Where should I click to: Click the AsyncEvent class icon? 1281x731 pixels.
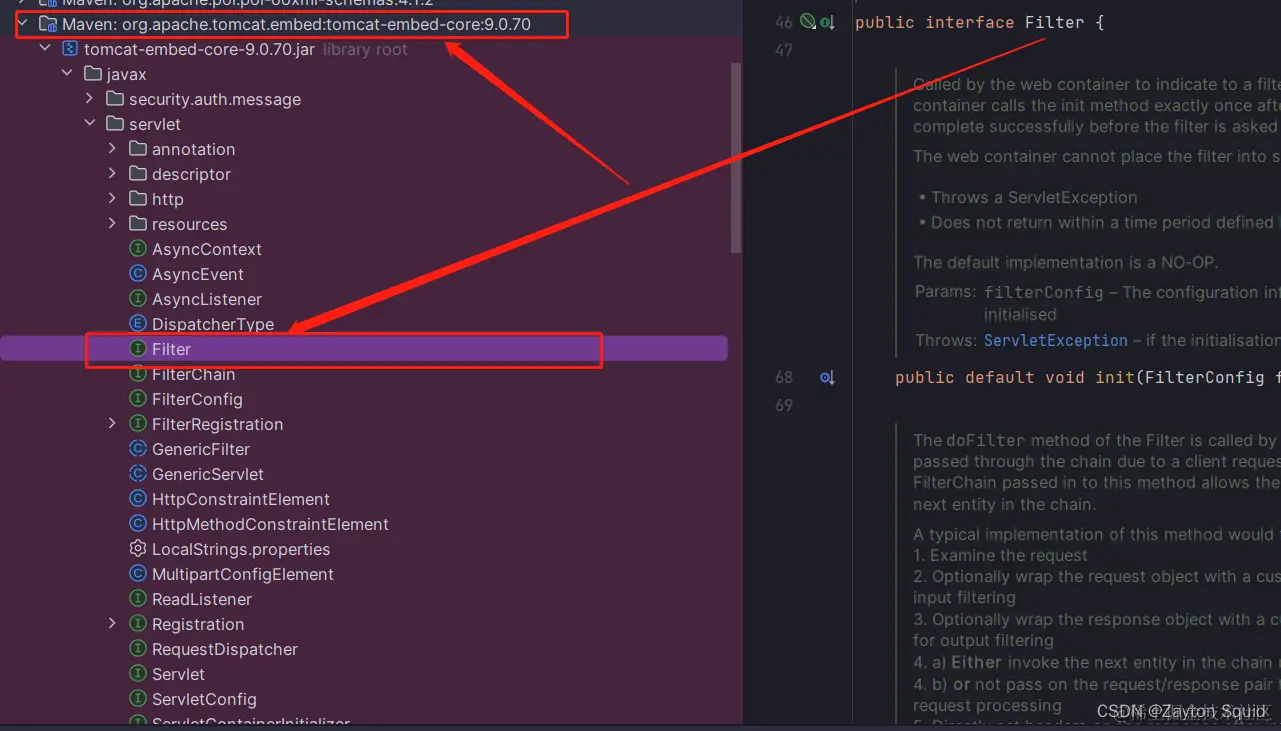point(138,273)
